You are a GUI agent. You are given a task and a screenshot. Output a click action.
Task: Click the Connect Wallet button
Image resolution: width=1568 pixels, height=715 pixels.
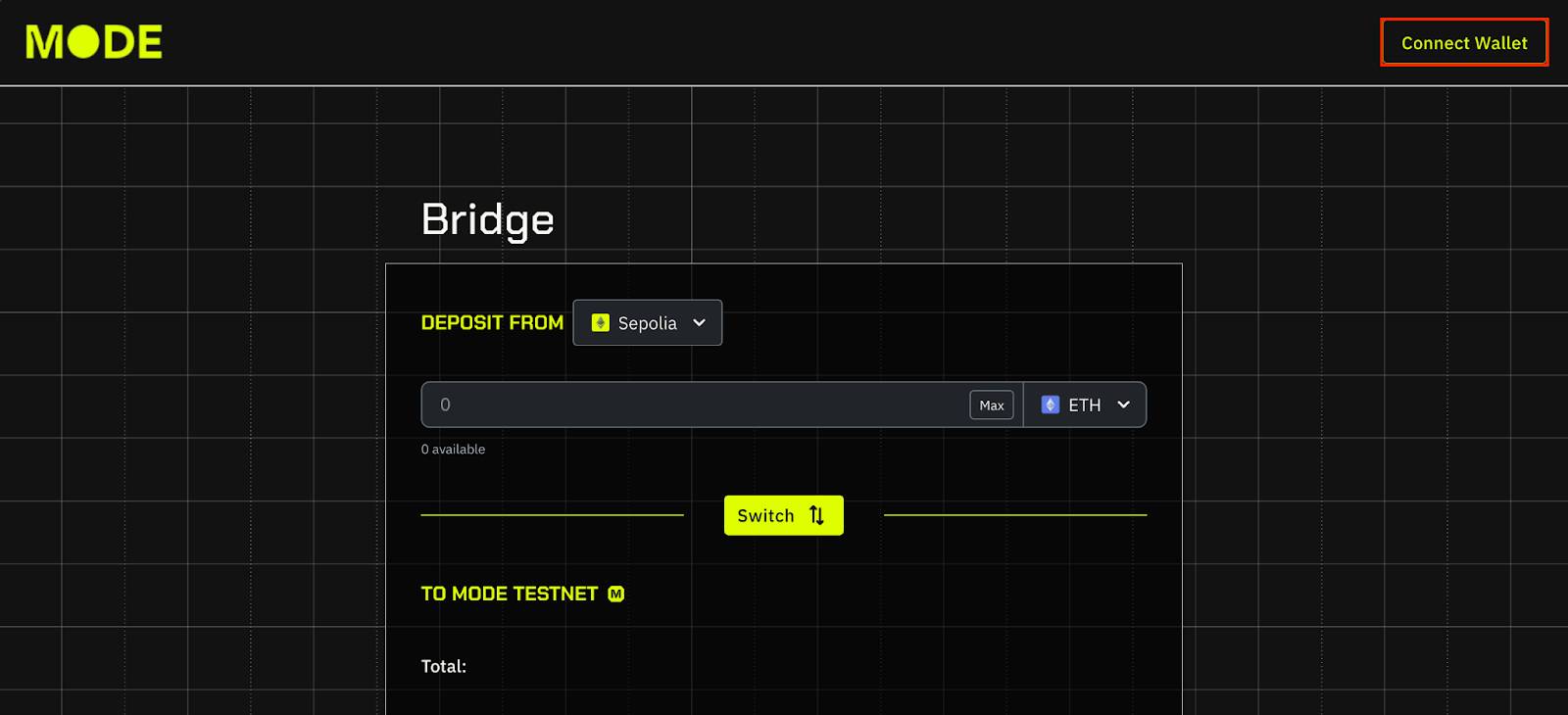[1464, 43]
